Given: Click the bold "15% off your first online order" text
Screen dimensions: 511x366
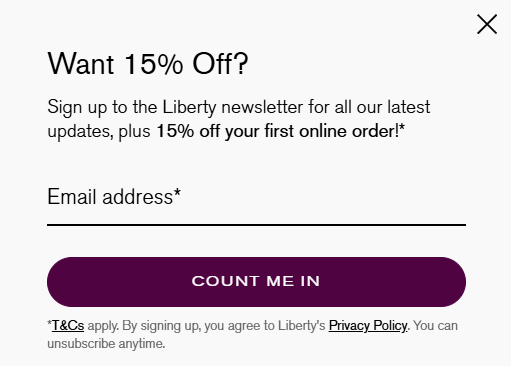Looking at the screenshot, I should [x=278, y=131].
